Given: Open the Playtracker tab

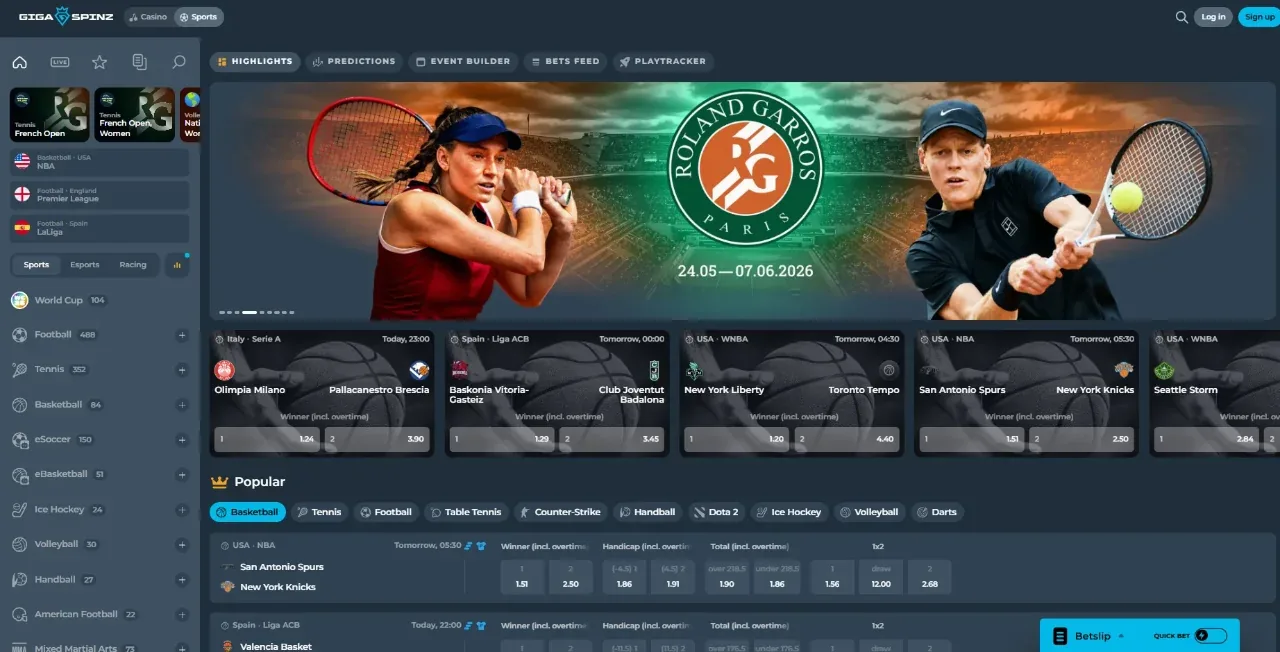Looking at the screenshot, I should pyautogui.click(x=663, y=61).
